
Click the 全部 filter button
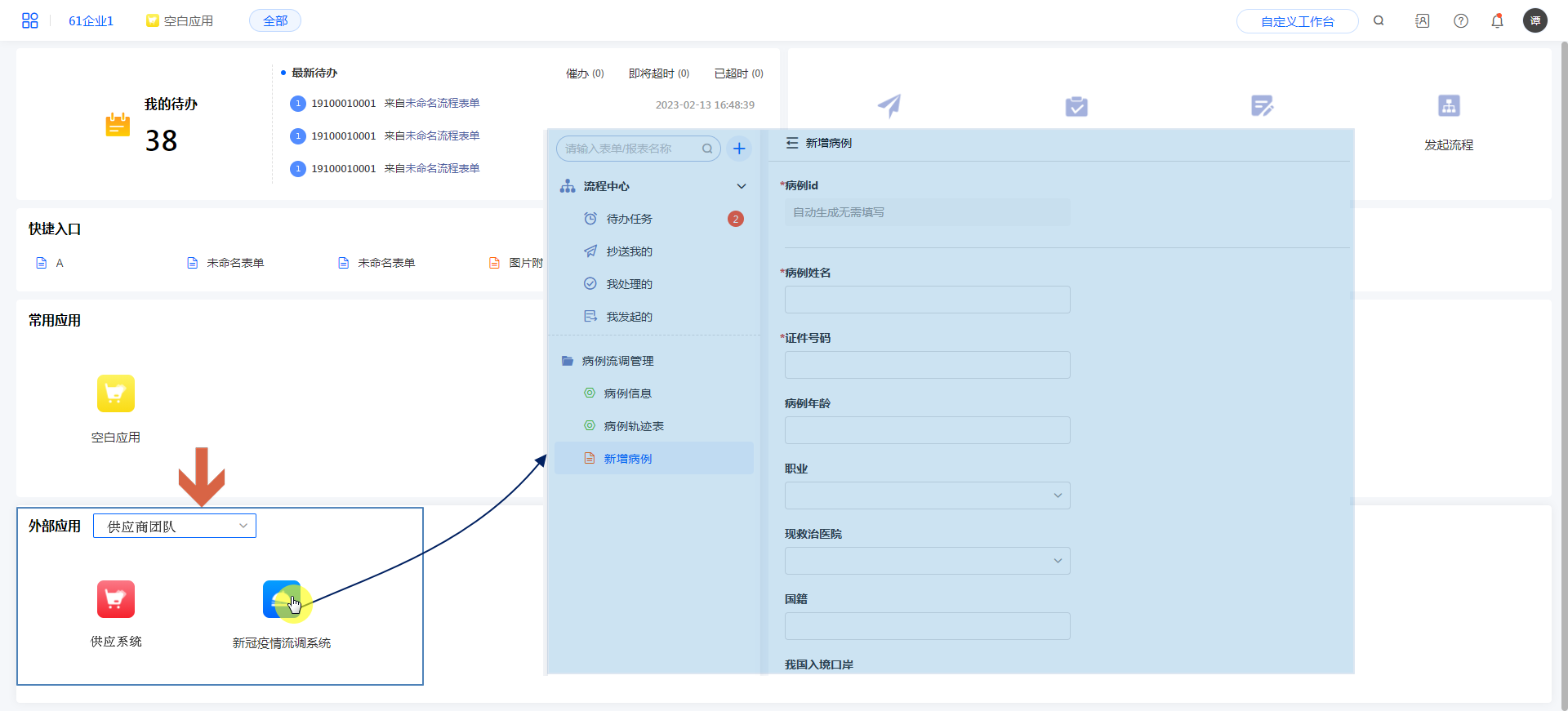tap(275, 21)
